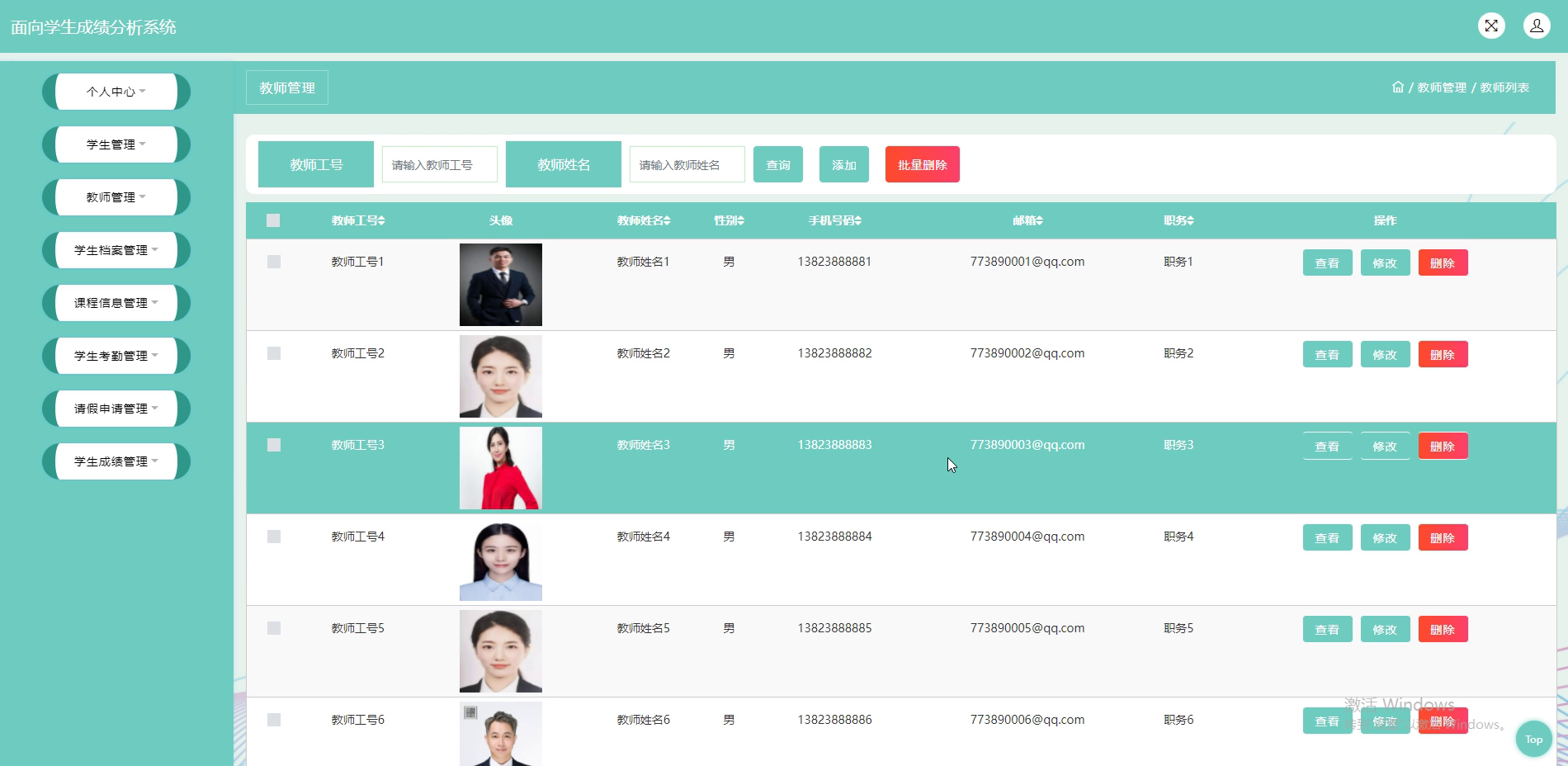1568x766 pixels.
Task: Expand the 学生考勤管理 sidebar menu
Action: tap(116, 356)
